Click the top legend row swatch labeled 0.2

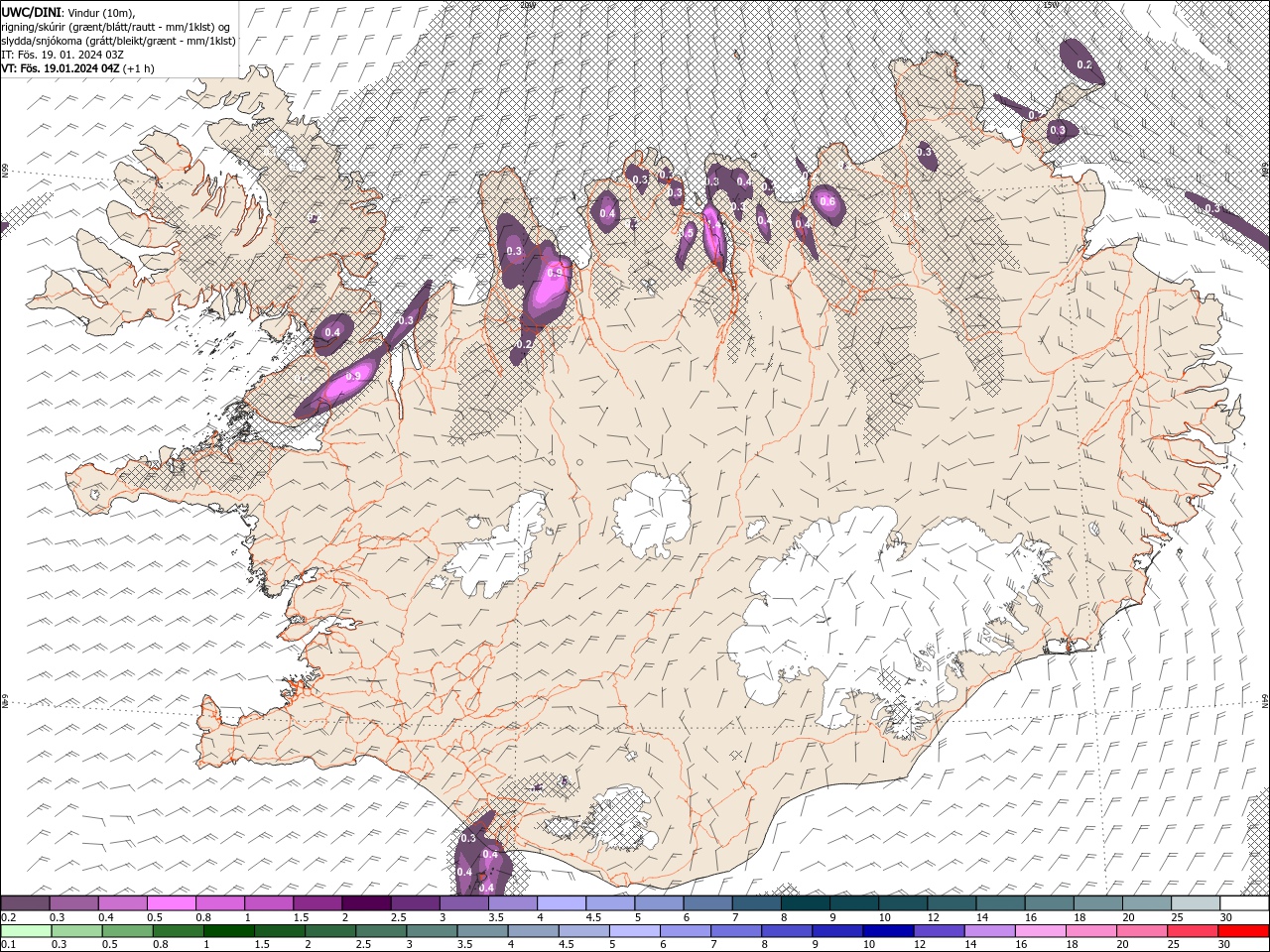click(26, 903)
